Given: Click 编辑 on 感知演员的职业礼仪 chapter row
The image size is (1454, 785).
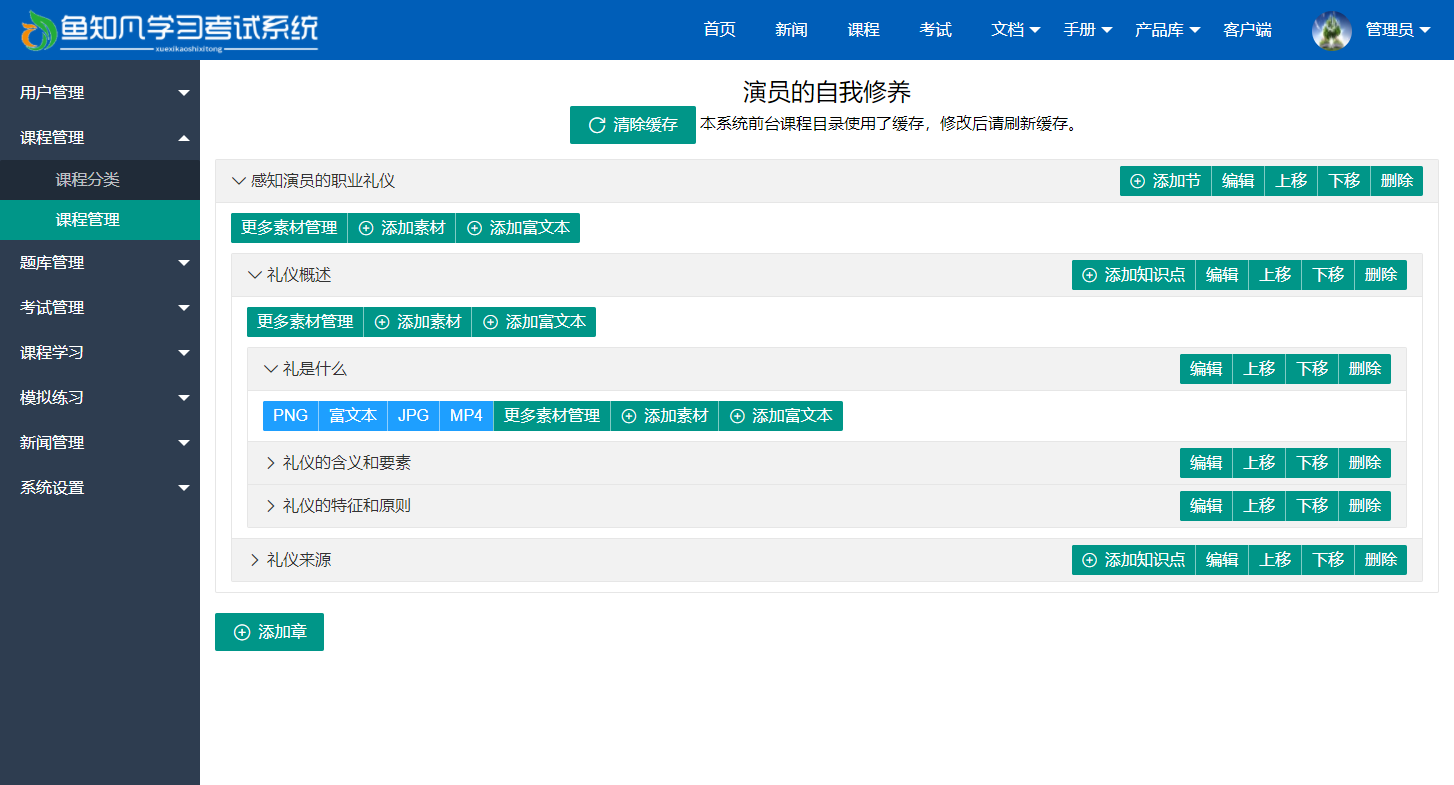Looking at the screenshot, I should (x=1238, y=181).
